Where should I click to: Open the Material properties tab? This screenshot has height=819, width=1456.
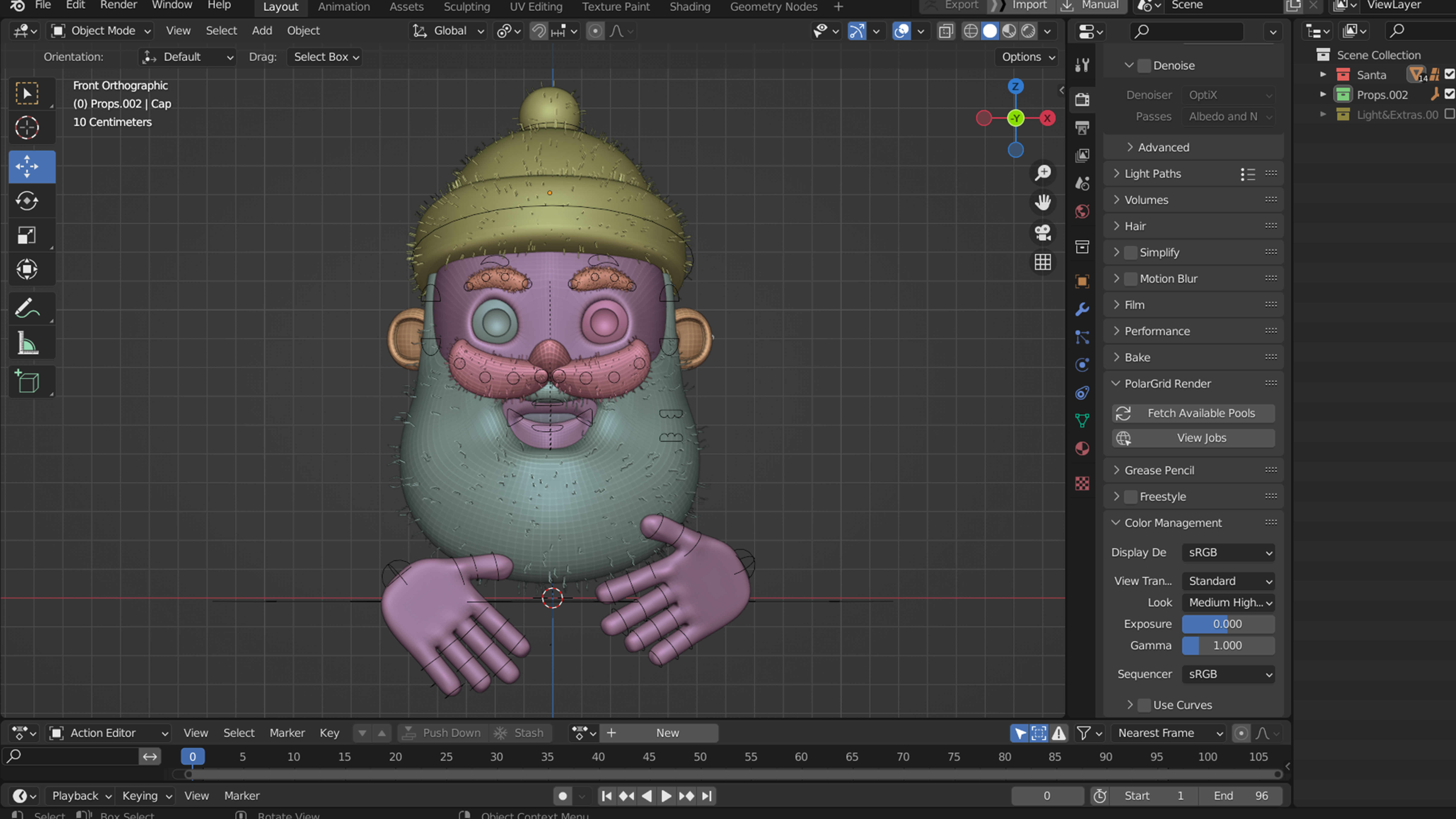tap(1082, 449)
